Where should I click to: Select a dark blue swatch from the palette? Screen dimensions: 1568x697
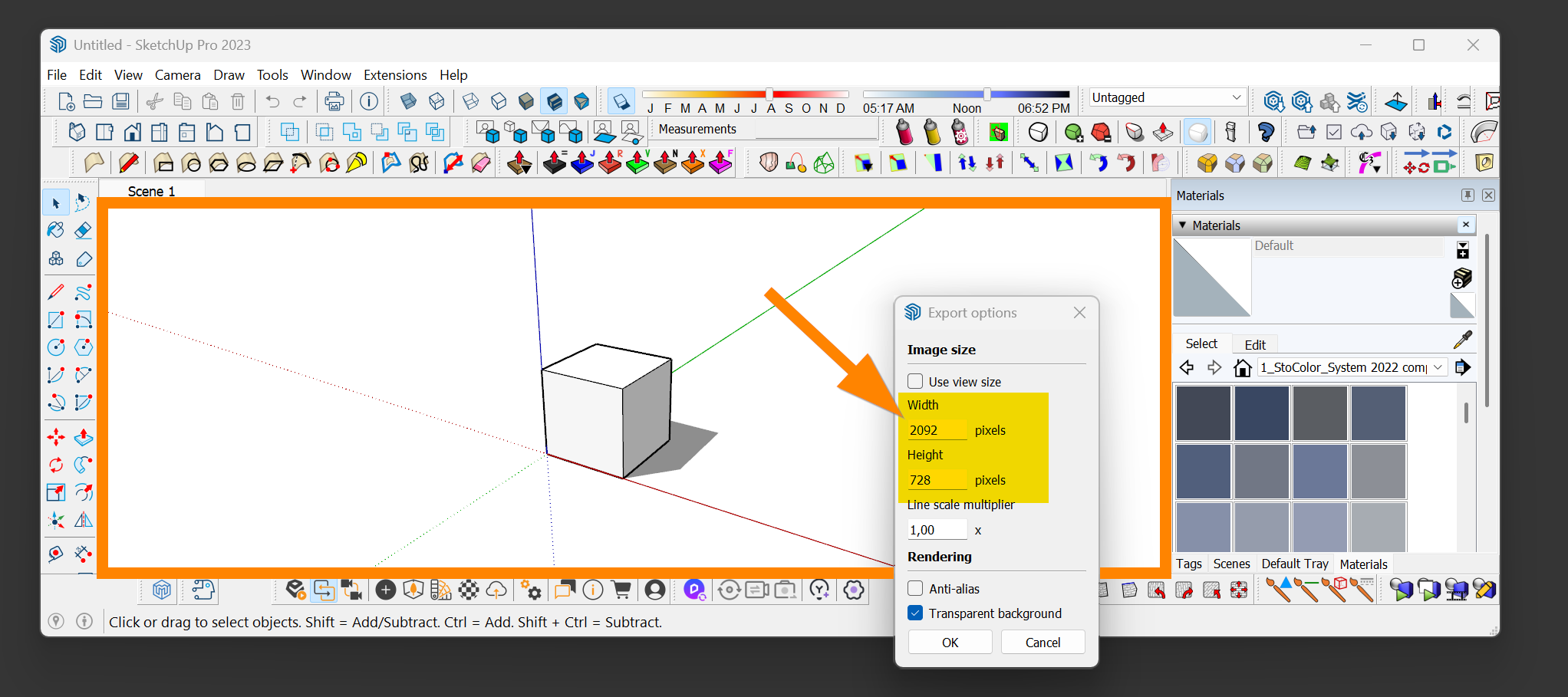pos(1261,413)
